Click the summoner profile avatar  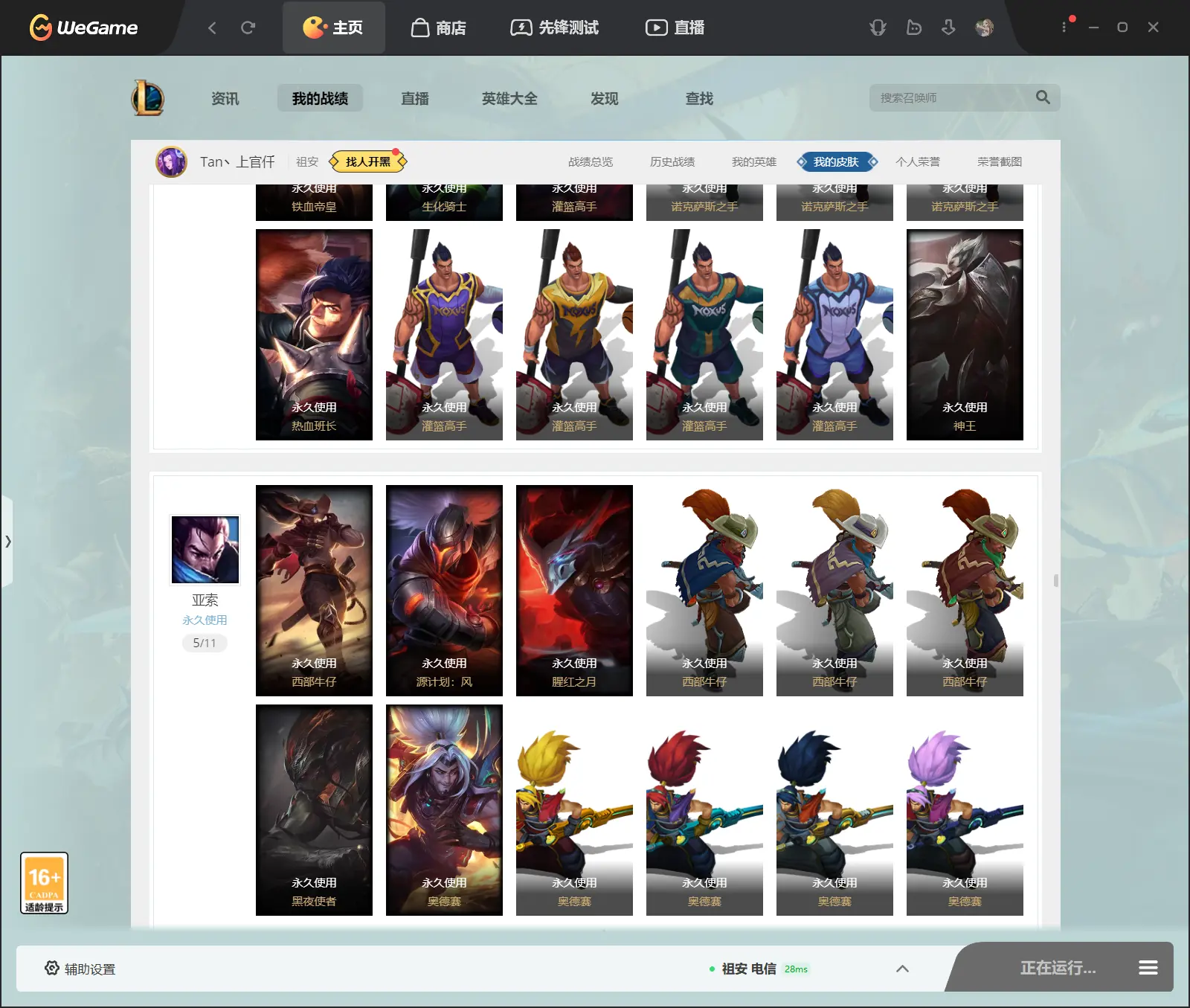point(171,161)
